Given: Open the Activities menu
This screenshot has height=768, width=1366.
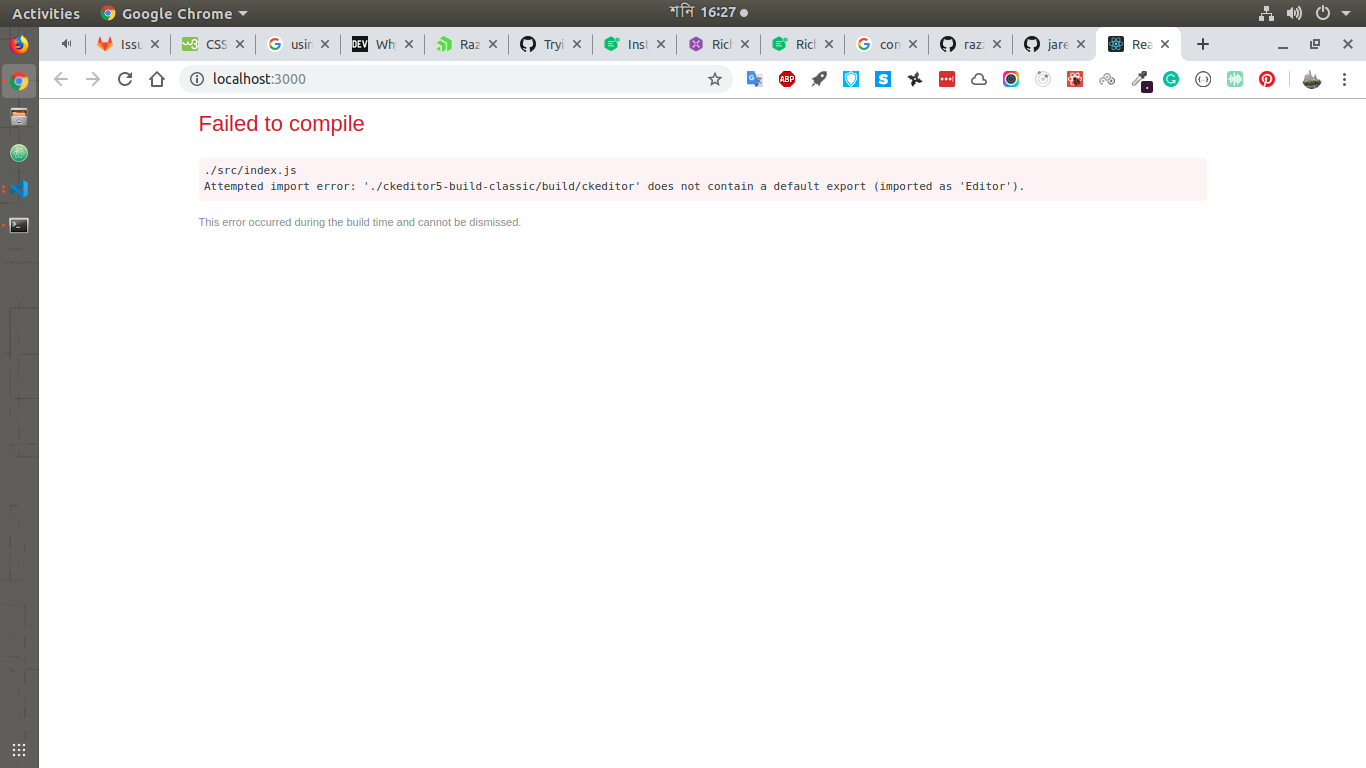Looking at the screenshot, I should pyautogui.click(x=46, y=13).
